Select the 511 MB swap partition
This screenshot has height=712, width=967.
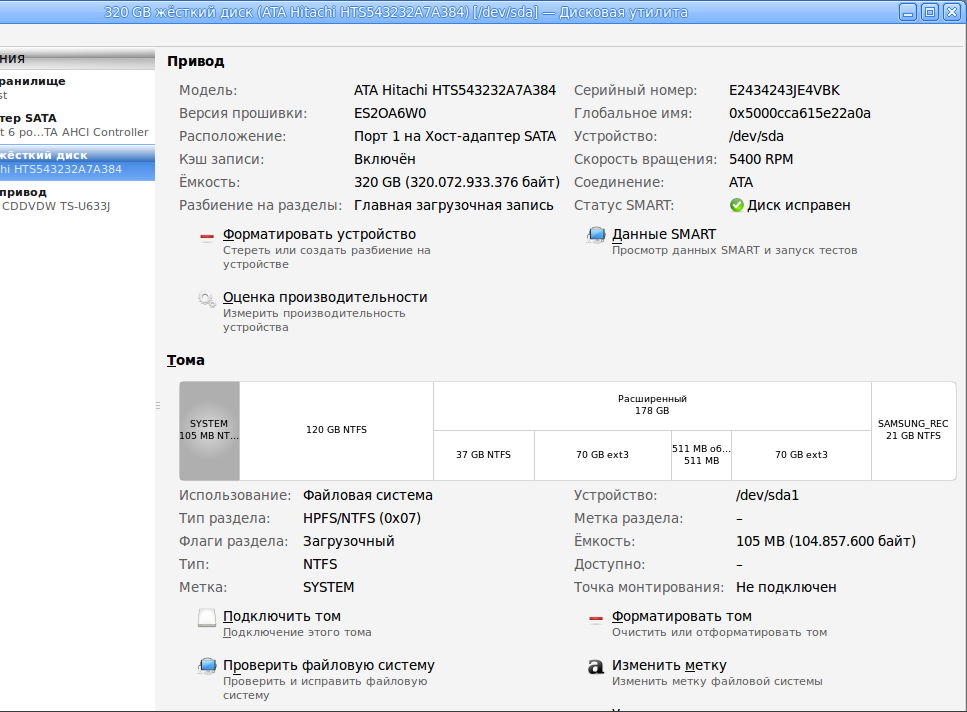click(x=701, y=455)
